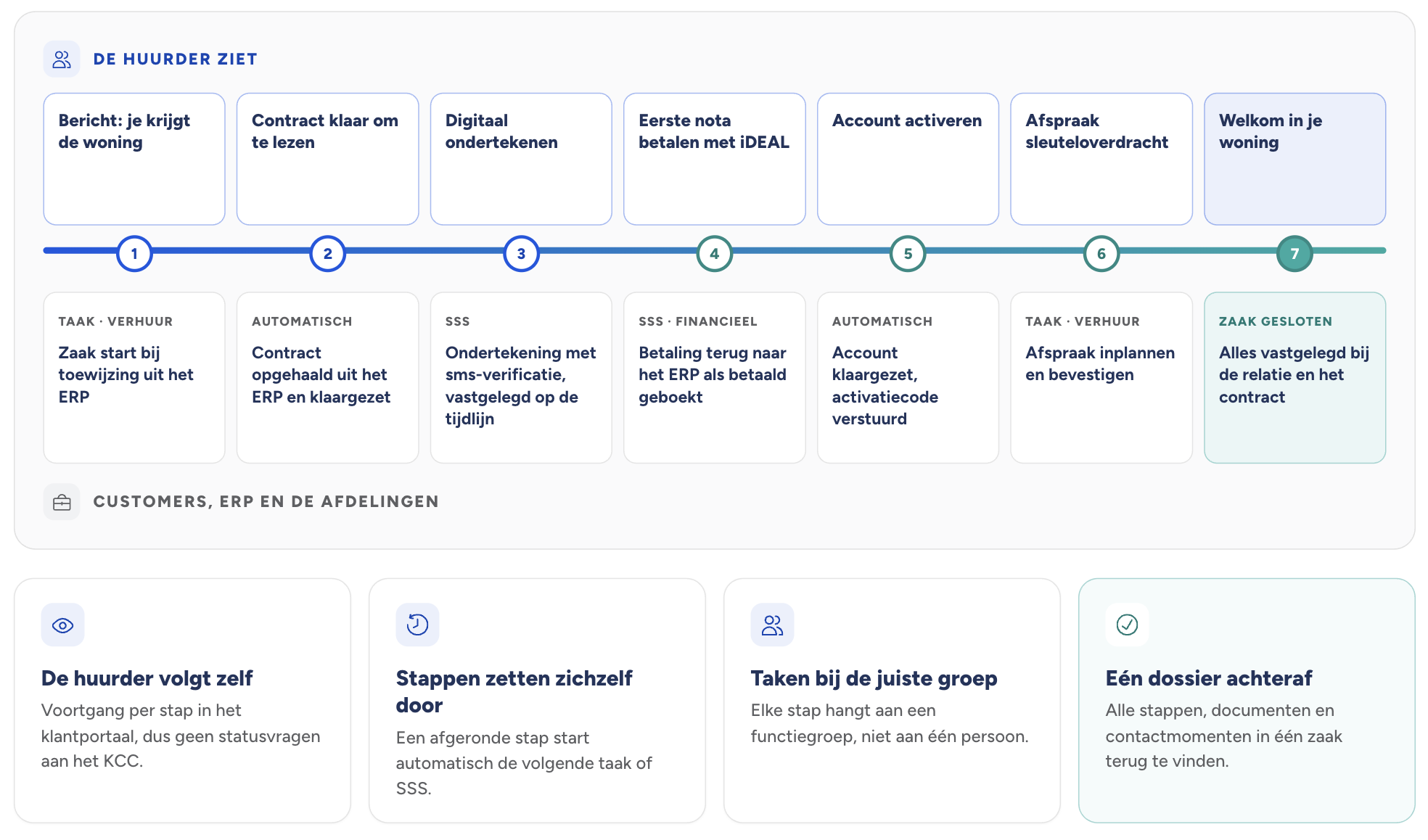1428x840 pixels.
Task: Select timeline step 2 marker
Action: pos(328,253)
